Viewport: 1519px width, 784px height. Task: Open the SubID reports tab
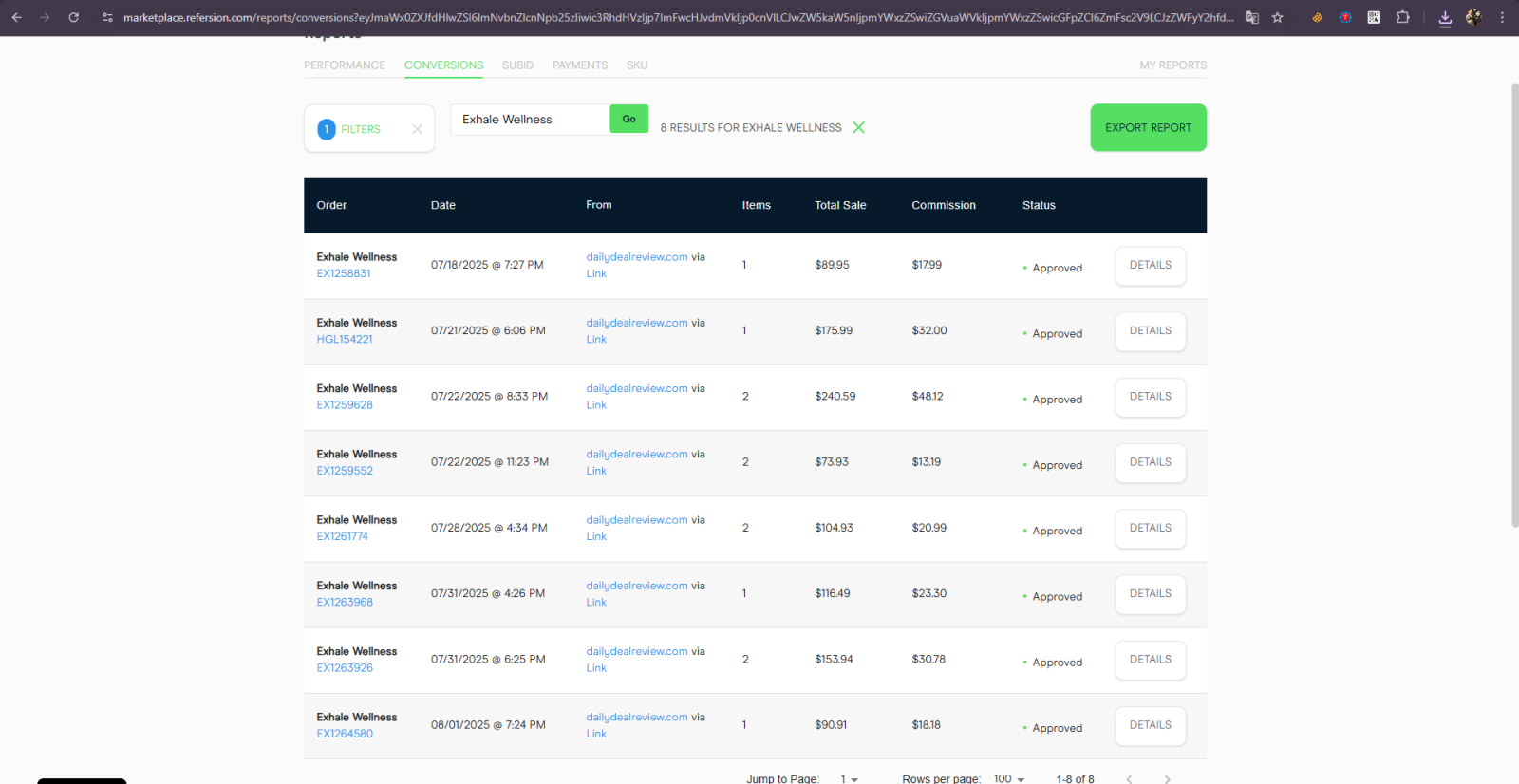(517, 65)
